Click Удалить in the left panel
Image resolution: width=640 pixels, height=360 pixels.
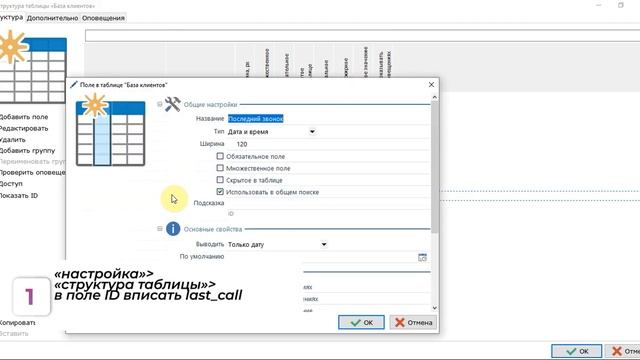pos(13,140)
